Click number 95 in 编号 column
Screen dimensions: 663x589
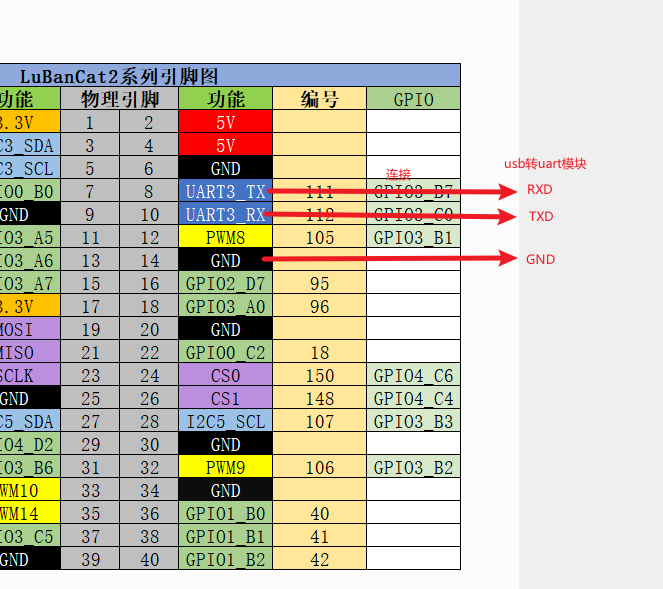point(320,283)
